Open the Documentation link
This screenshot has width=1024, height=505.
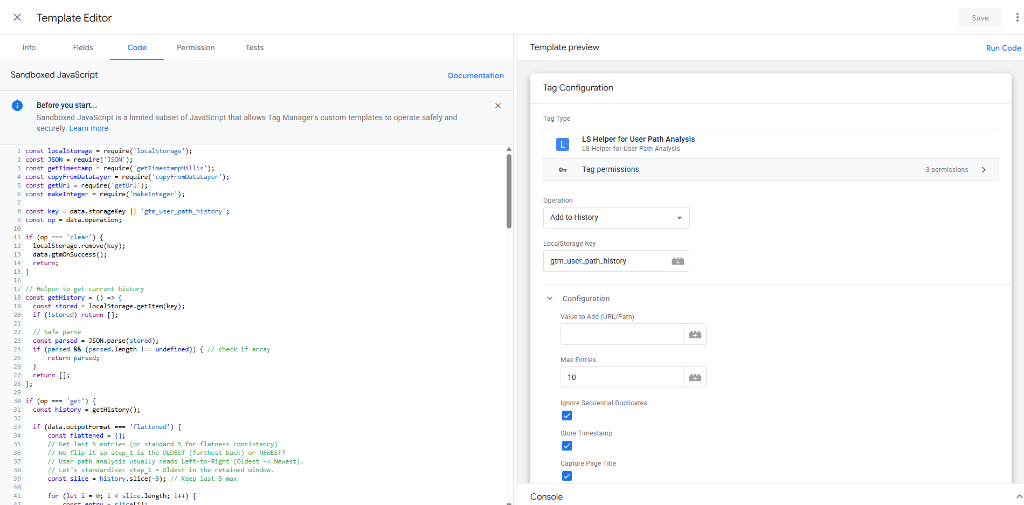[x=475, y=76]
